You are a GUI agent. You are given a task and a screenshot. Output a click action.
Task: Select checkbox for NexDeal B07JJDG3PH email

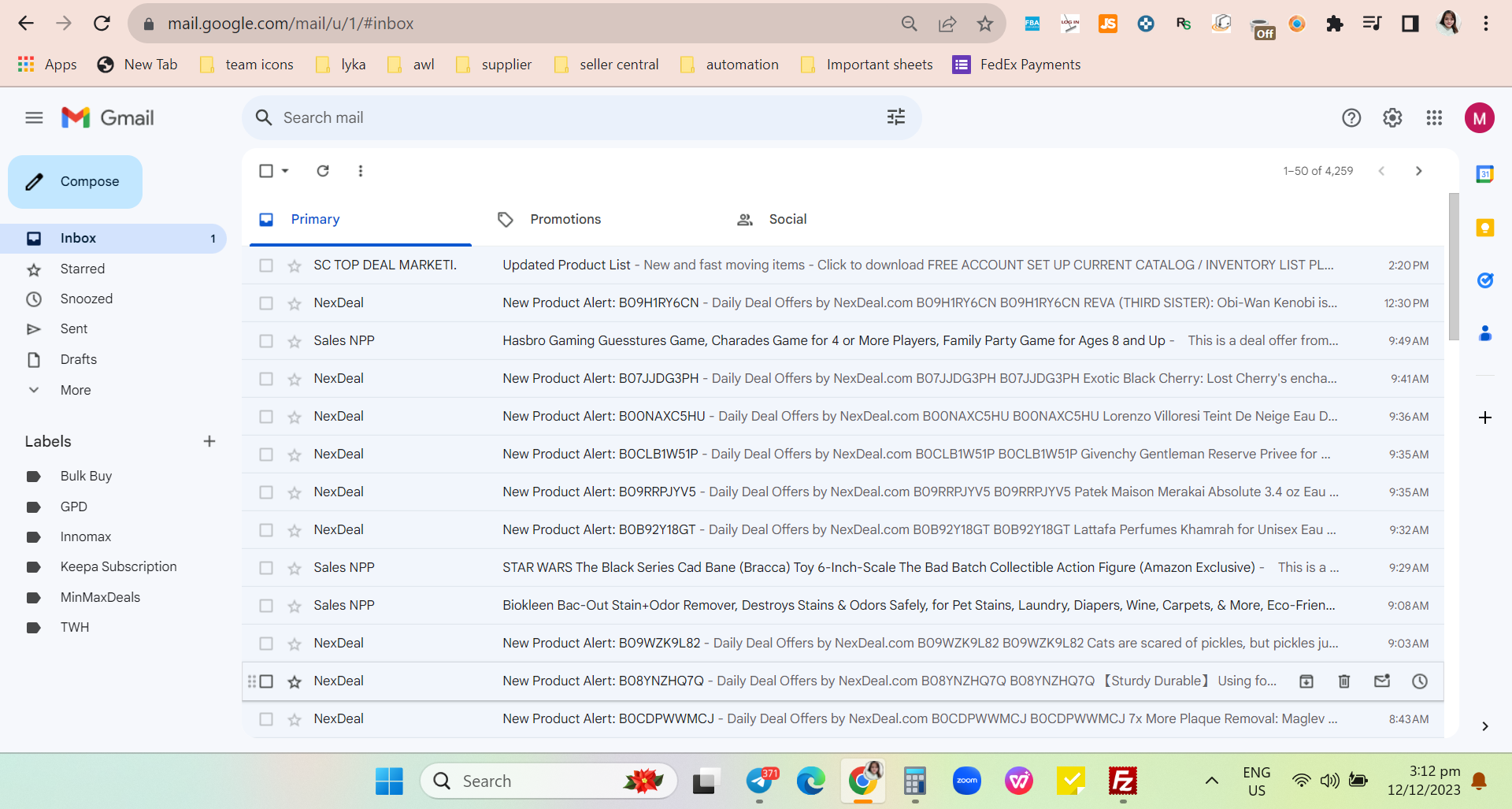266,379
